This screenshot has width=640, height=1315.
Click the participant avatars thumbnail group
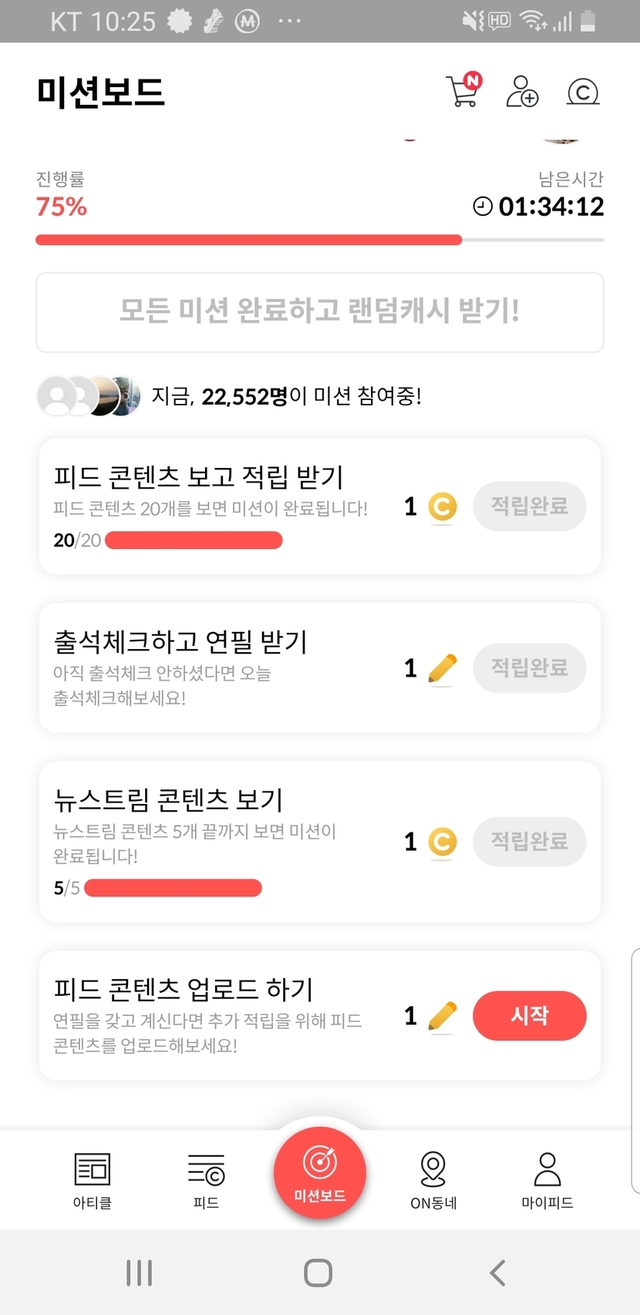pyautogui.click(x=86, y=397)
